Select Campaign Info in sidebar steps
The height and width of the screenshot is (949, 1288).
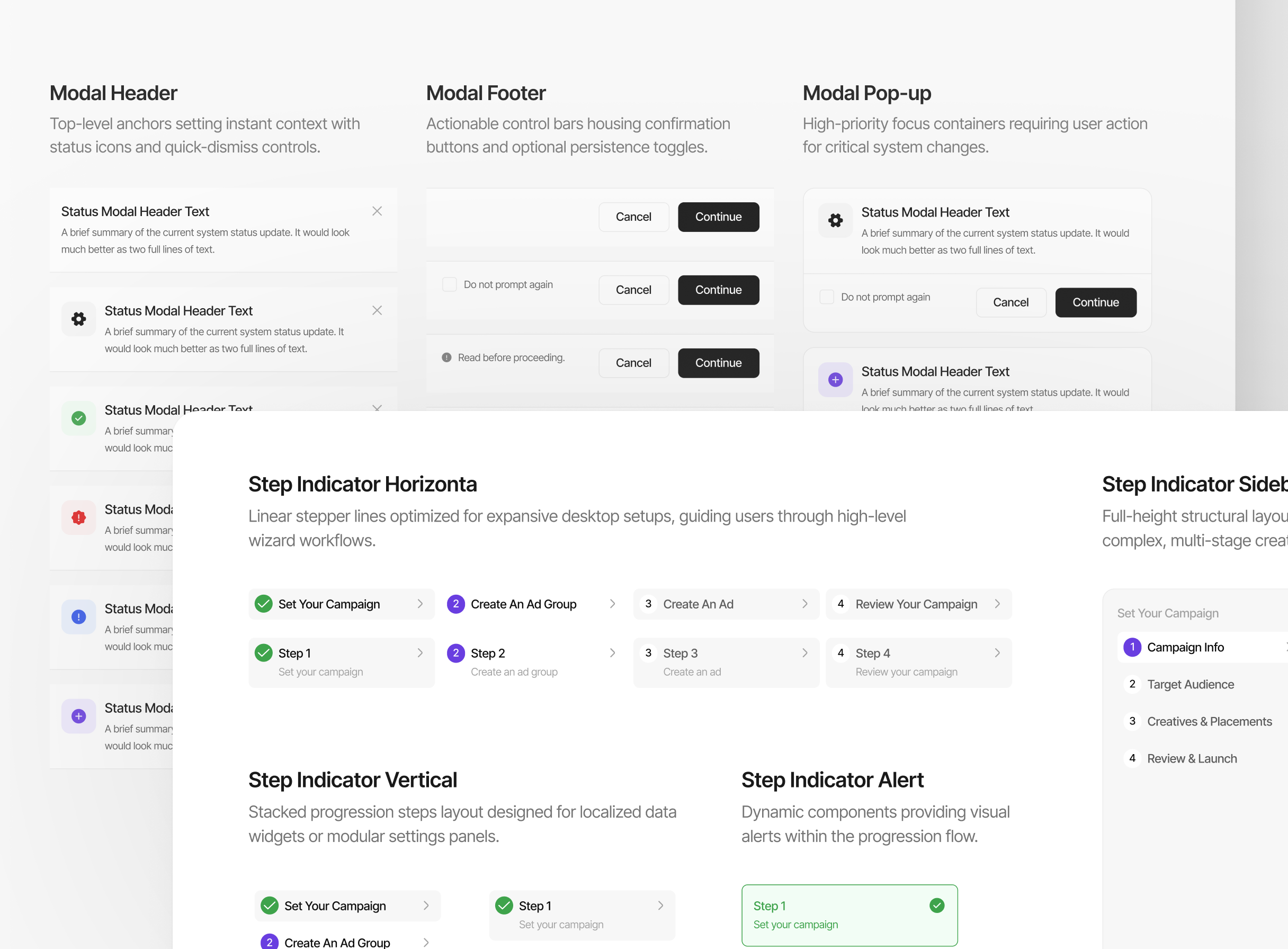1202,647
